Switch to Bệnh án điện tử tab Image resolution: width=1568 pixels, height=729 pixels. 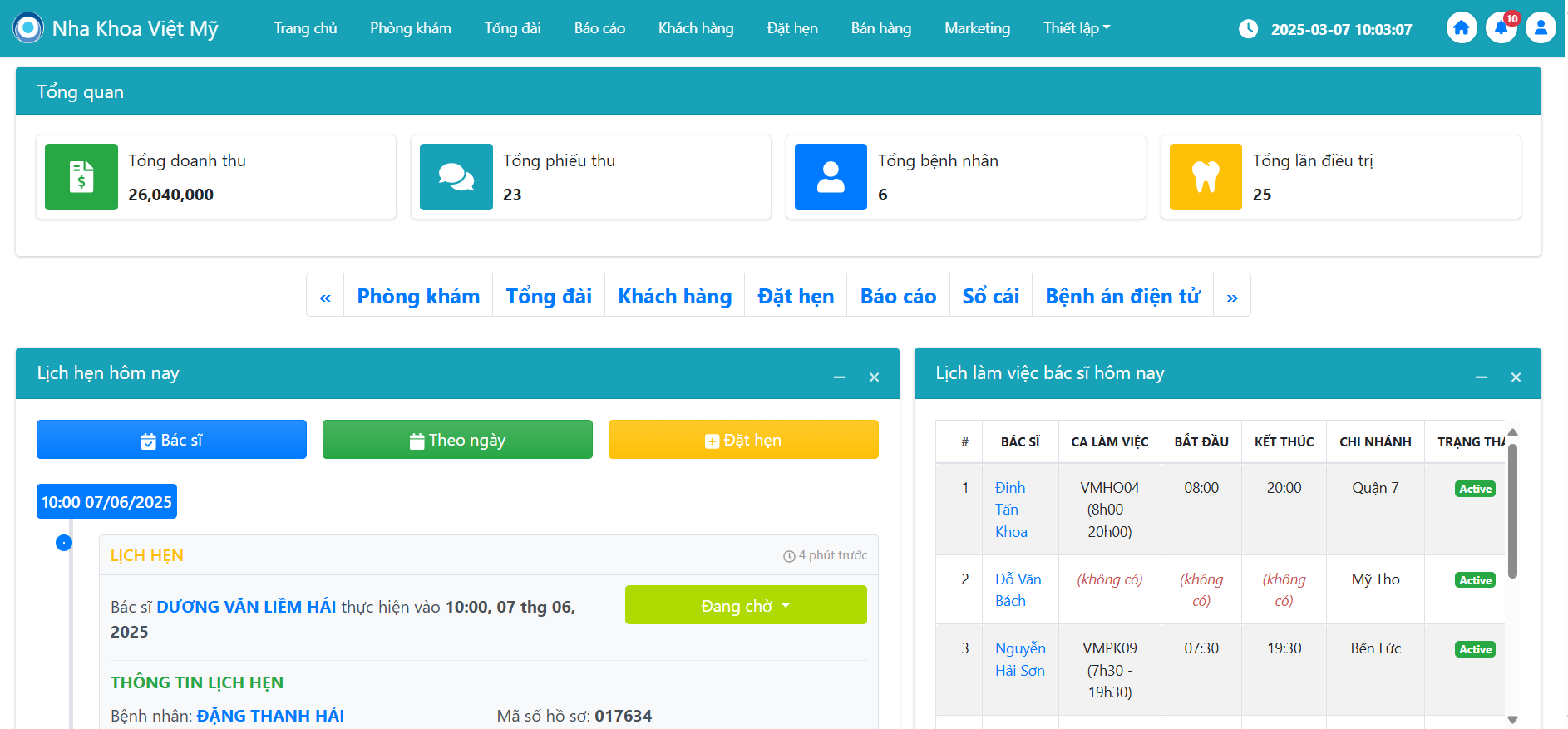[x=1122, y=297]
